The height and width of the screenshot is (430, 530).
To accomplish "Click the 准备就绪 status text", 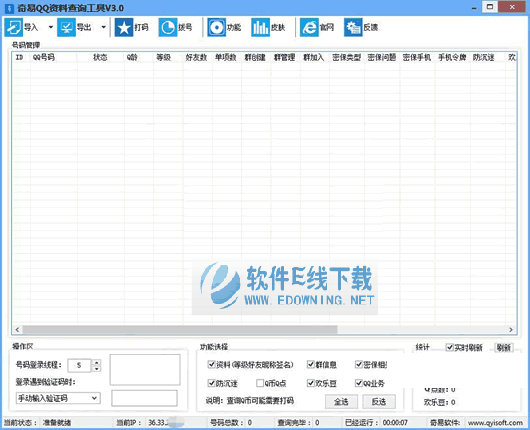I will (x=57, y=423).
